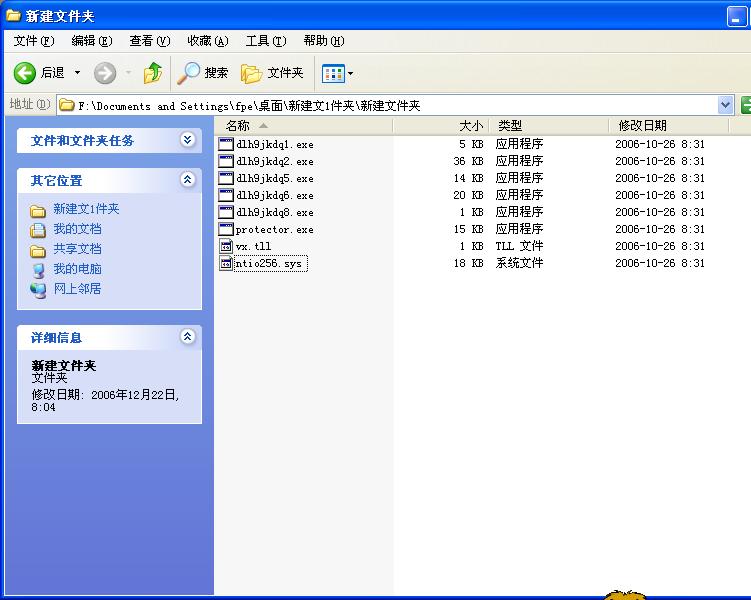Select file name protector.exe
751x600 pixels.
pyautogui.click(x=274, y=229)
